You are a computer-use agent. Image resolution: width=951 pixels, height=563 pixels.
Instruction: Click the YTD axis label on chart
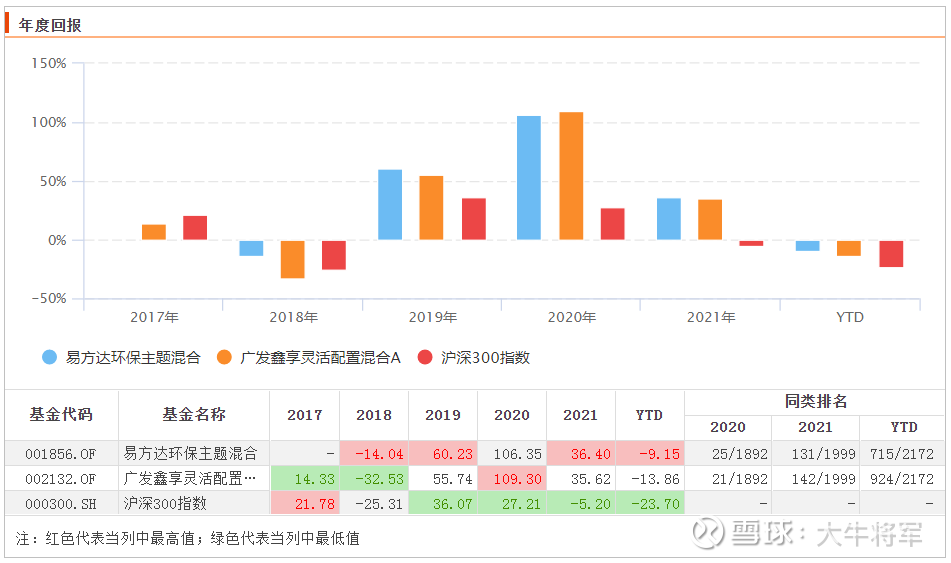(850, 317)
